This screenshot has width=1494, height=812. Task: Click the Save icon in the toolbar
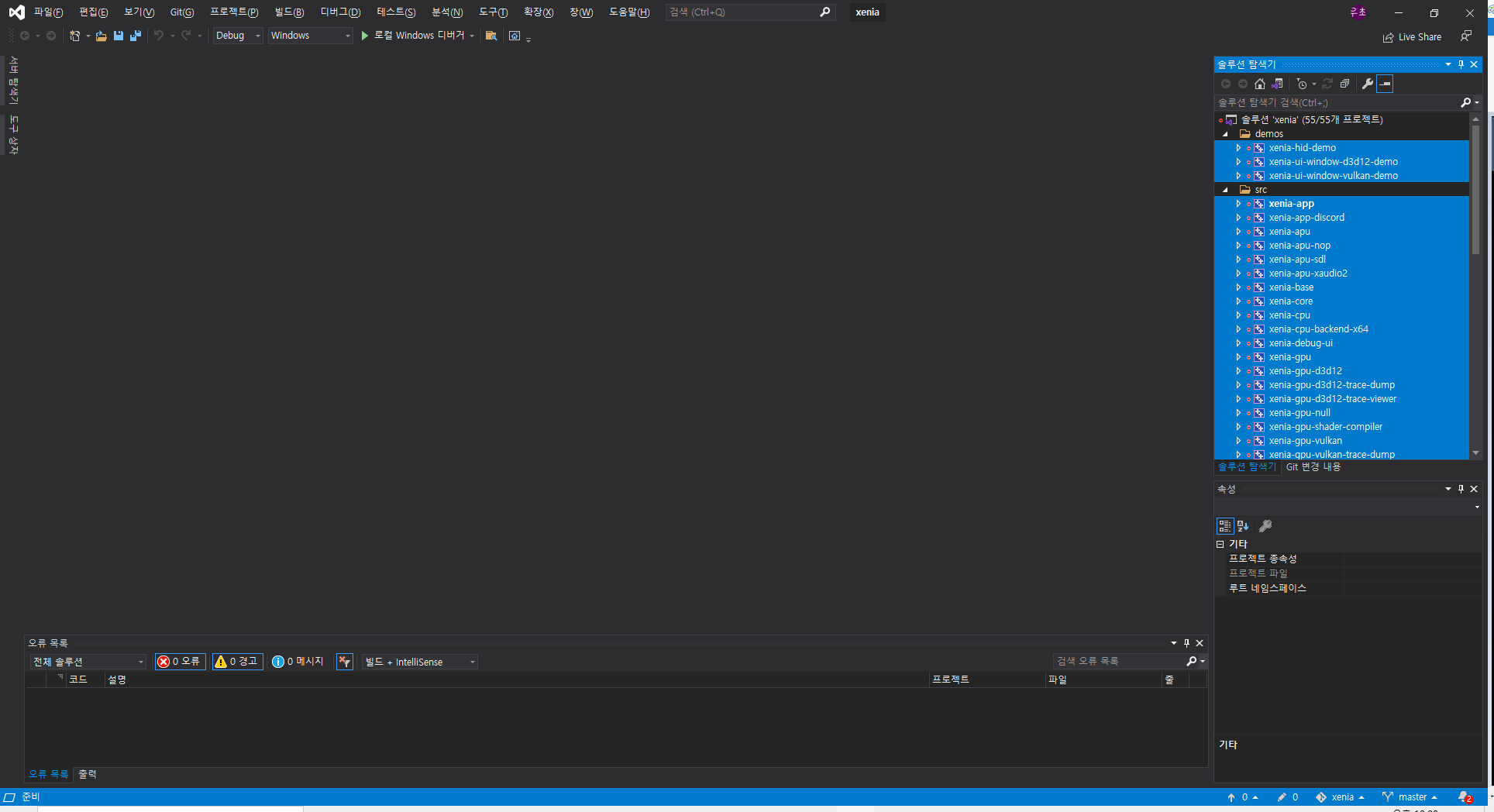[x=119, y=36]
